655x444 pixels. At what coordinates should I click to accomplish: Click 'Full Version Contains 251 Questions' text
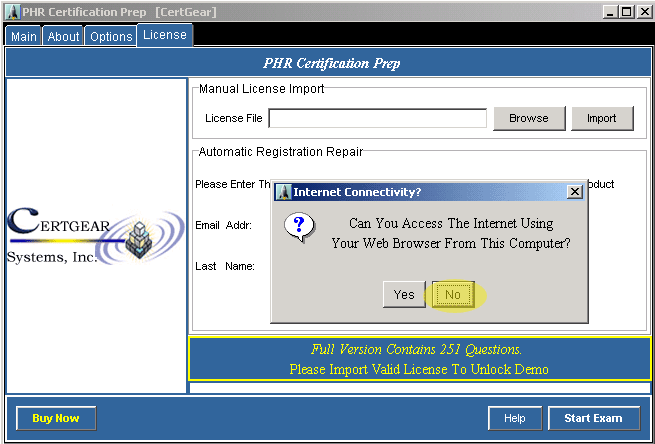[416, 350]
